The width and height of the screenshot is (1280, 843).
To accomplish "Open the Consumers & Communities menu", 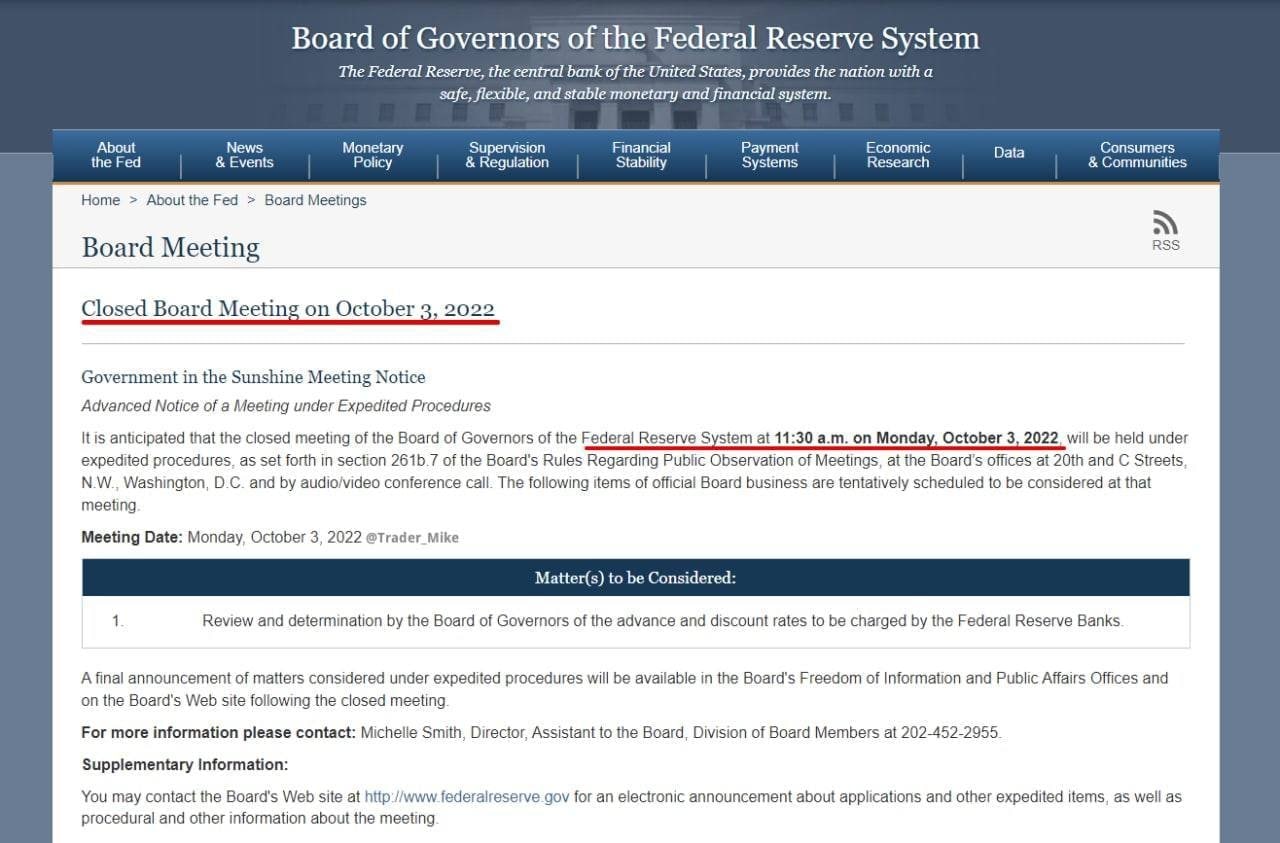I will [1137, 155].
